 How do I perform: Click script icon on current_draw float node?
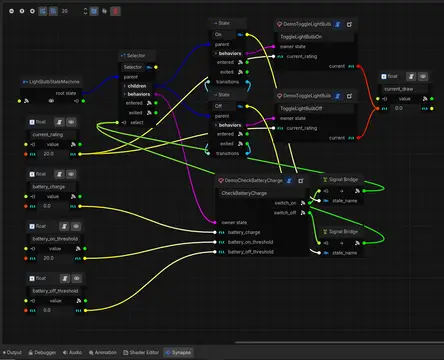pos(411,76)
